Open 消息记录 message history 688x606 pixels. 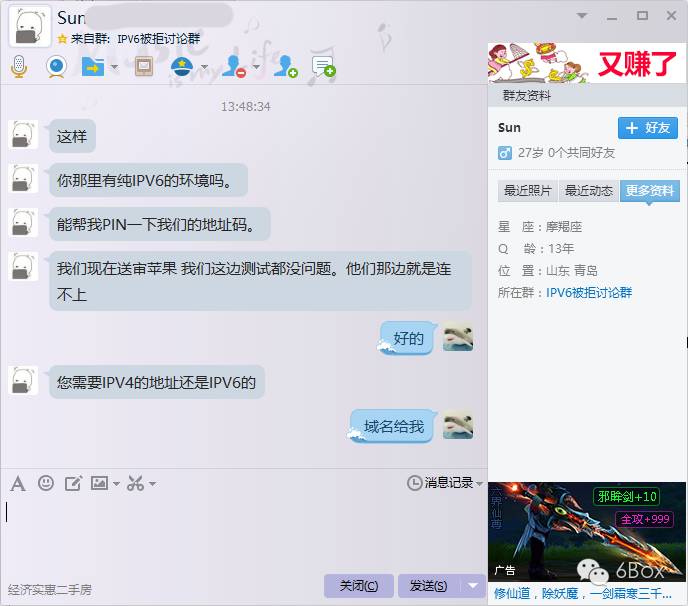pyautogui.click(x=440, y=483)
